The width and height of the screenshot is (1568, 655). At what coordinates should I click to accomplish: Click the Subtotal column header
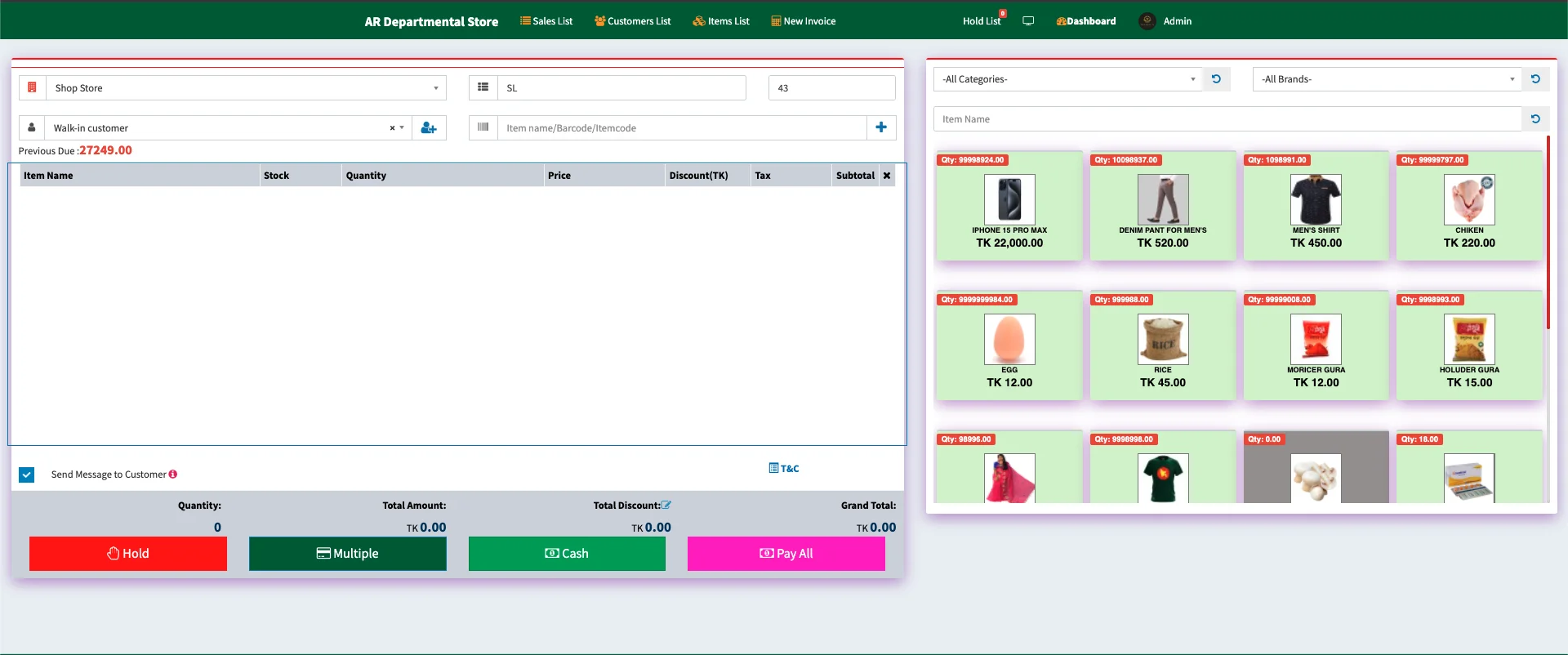click(855, 176)
